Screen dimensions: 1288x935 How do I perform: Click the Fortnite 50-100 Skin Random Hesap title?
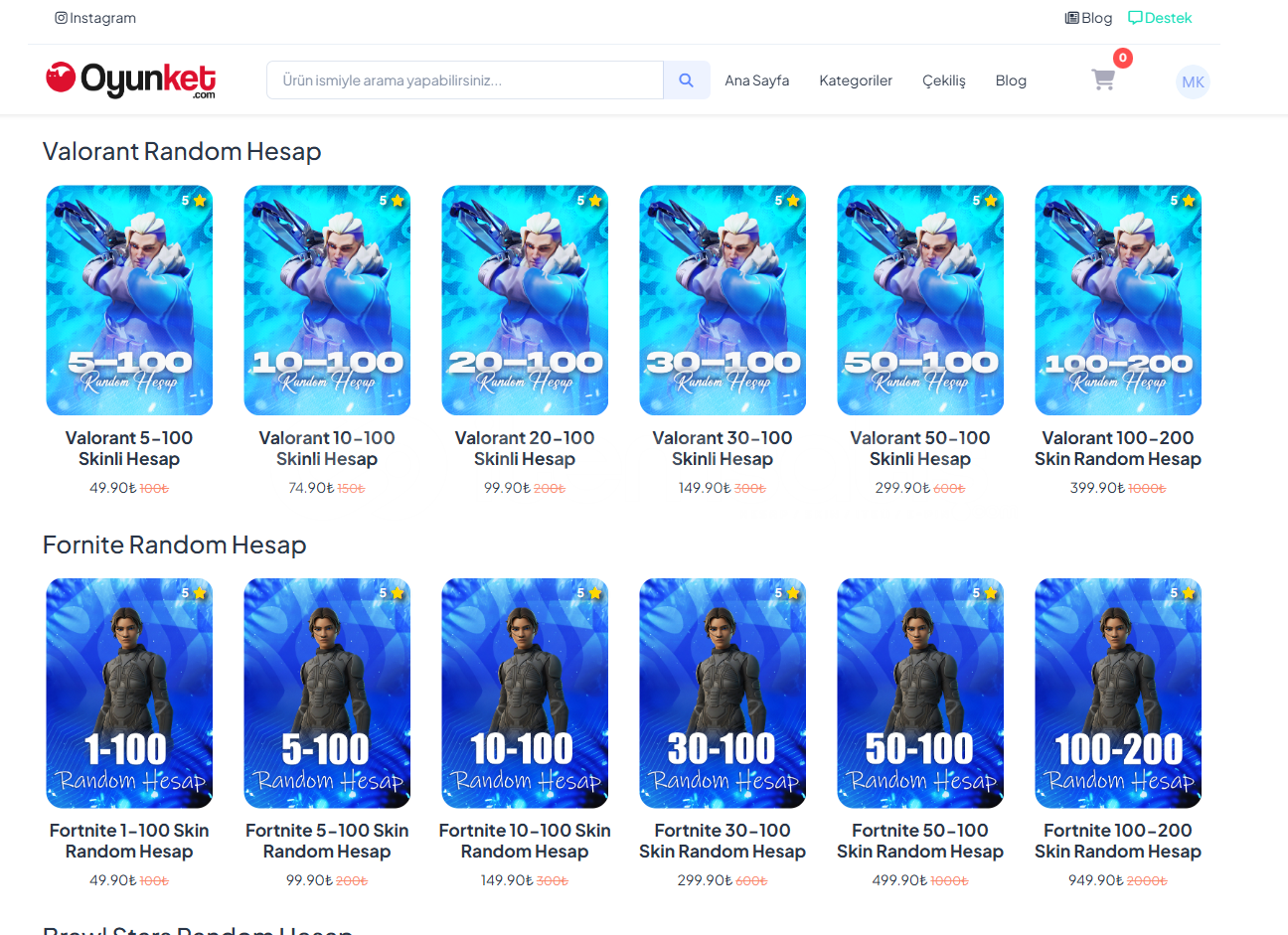[x=919, y=841]
